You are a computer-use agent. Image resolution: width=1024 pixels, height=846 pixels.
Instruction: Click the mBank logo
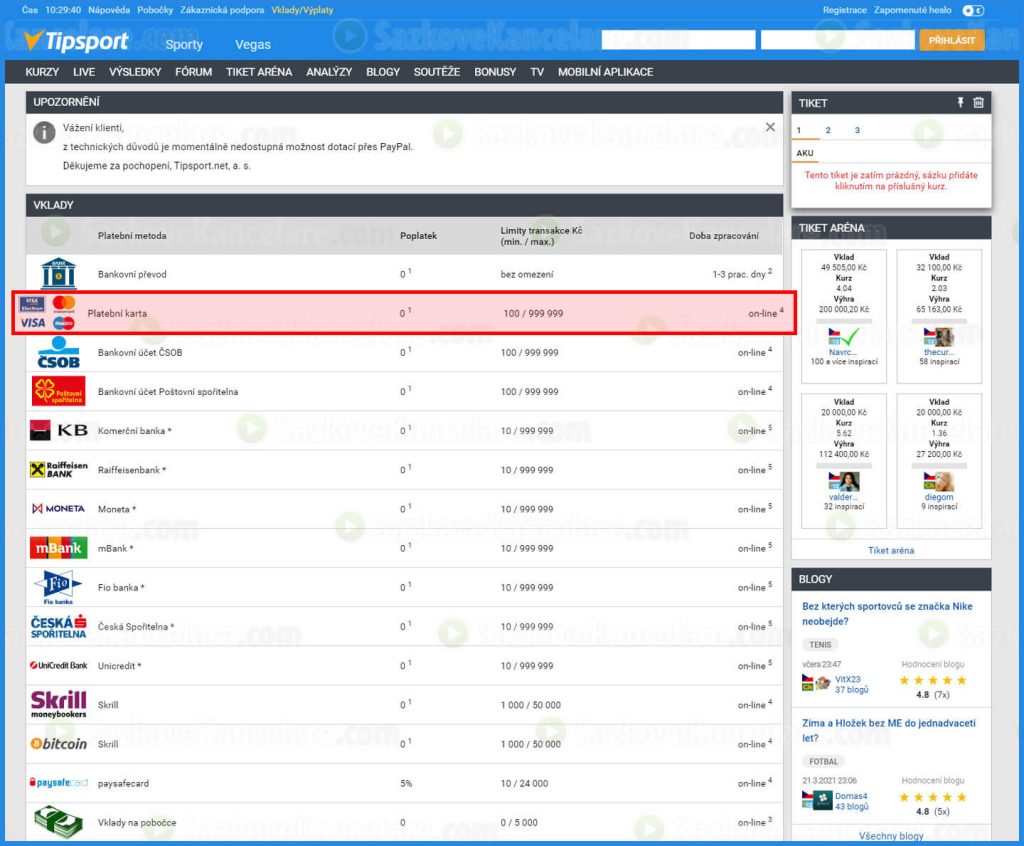click(58, 548)
